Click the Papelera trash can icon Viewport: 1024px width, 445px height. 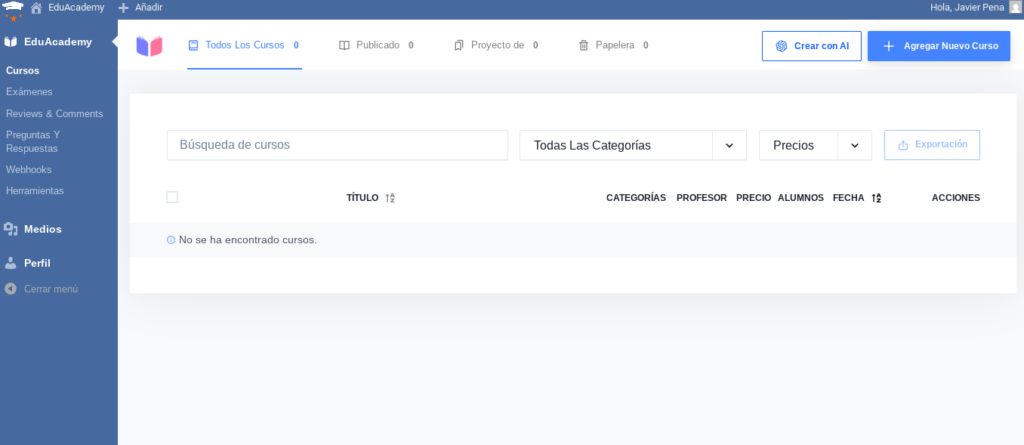584,46
